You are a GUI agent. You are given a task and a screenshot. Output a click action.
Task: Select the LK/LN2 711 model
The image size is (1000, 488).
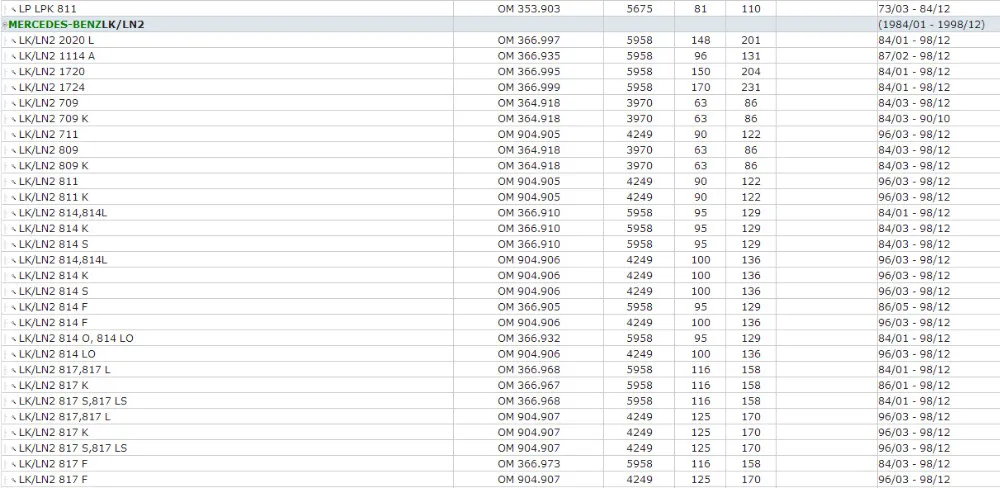(48, 135)
